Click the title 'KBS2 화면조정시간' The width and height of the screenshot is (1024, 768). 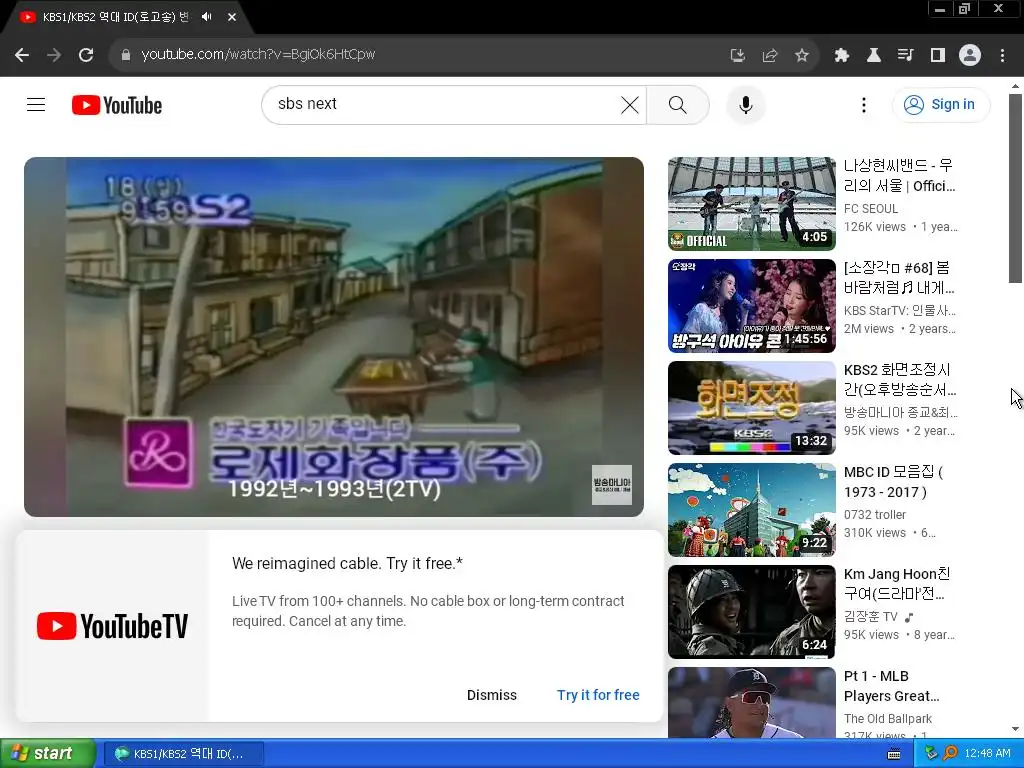[900, 379]
